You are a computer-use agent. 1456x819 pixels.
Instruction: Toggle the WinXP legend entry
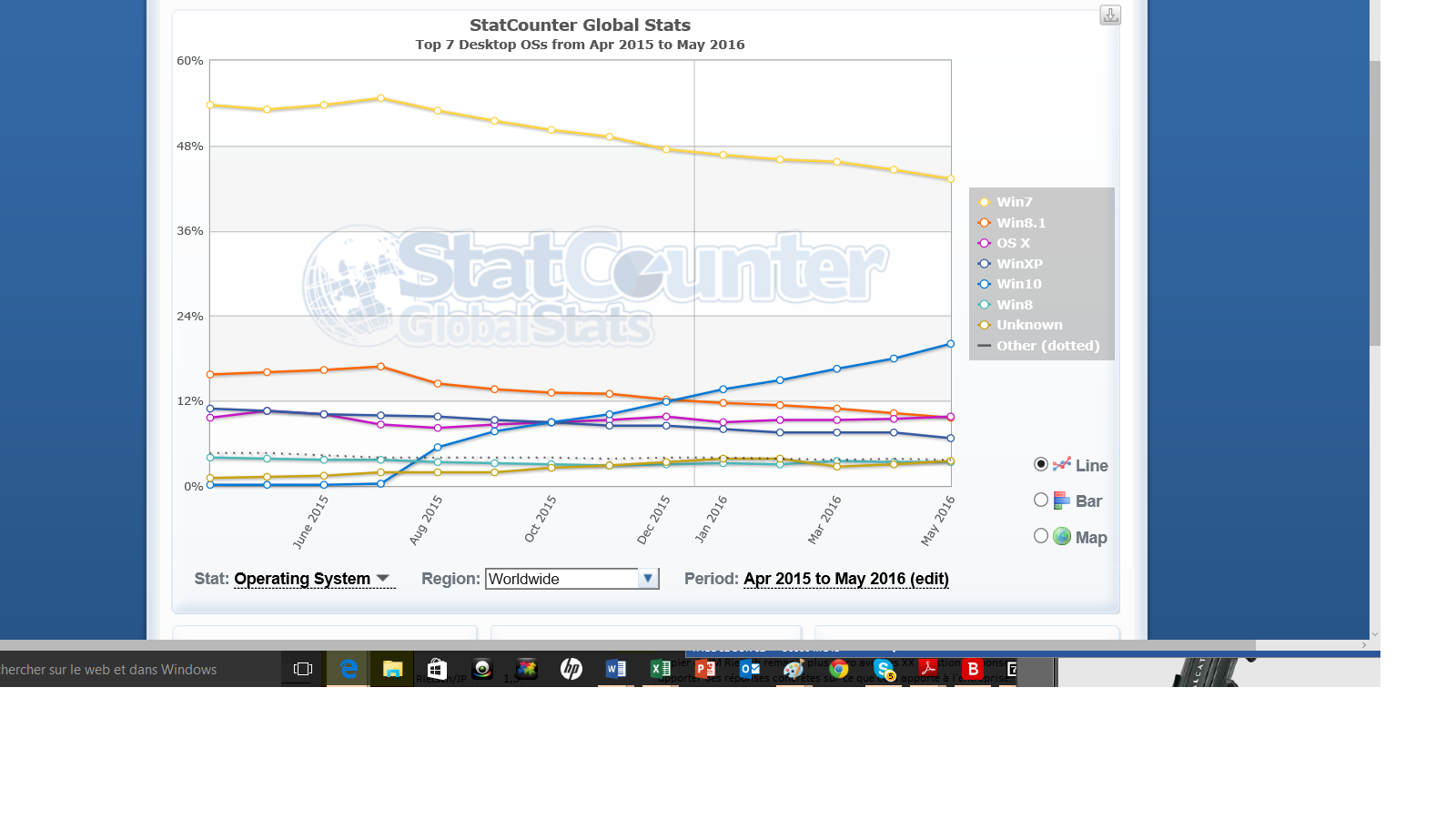(x=1010, y=264)
